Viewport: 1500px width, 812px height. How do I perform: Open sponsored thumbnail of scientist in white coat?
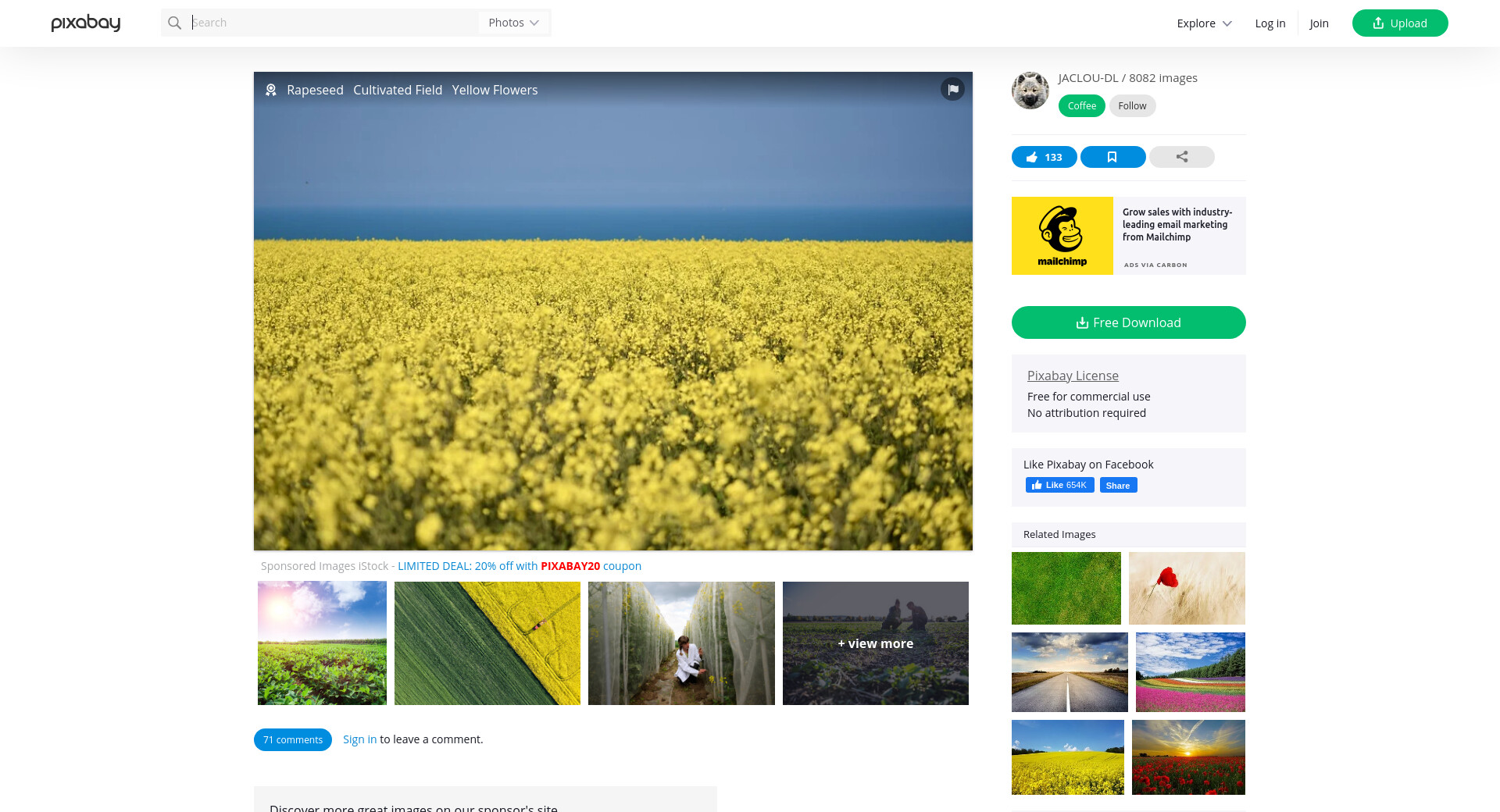(x=681, y=643)
